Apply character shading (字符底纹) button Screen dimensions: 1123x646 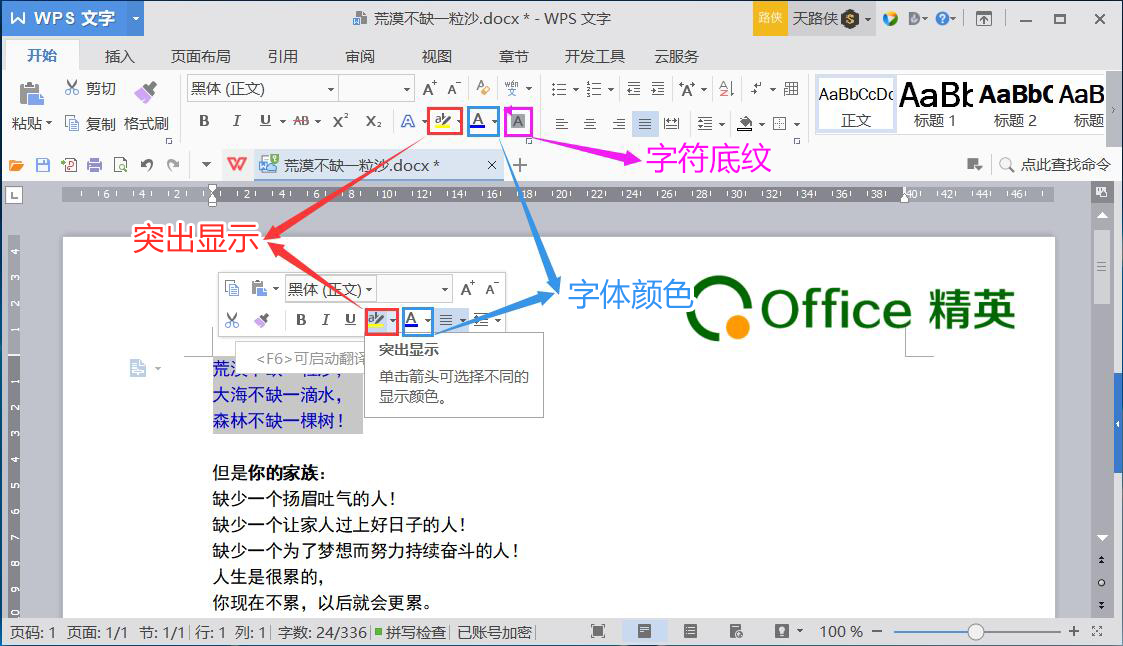(518, 121)
